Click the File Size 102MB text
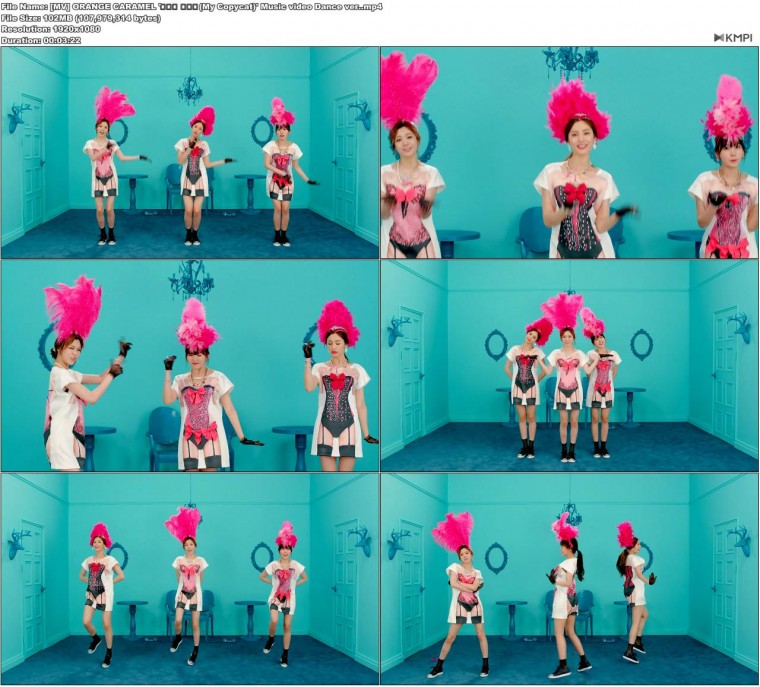The image size is (760, 687). pos(81,18)
